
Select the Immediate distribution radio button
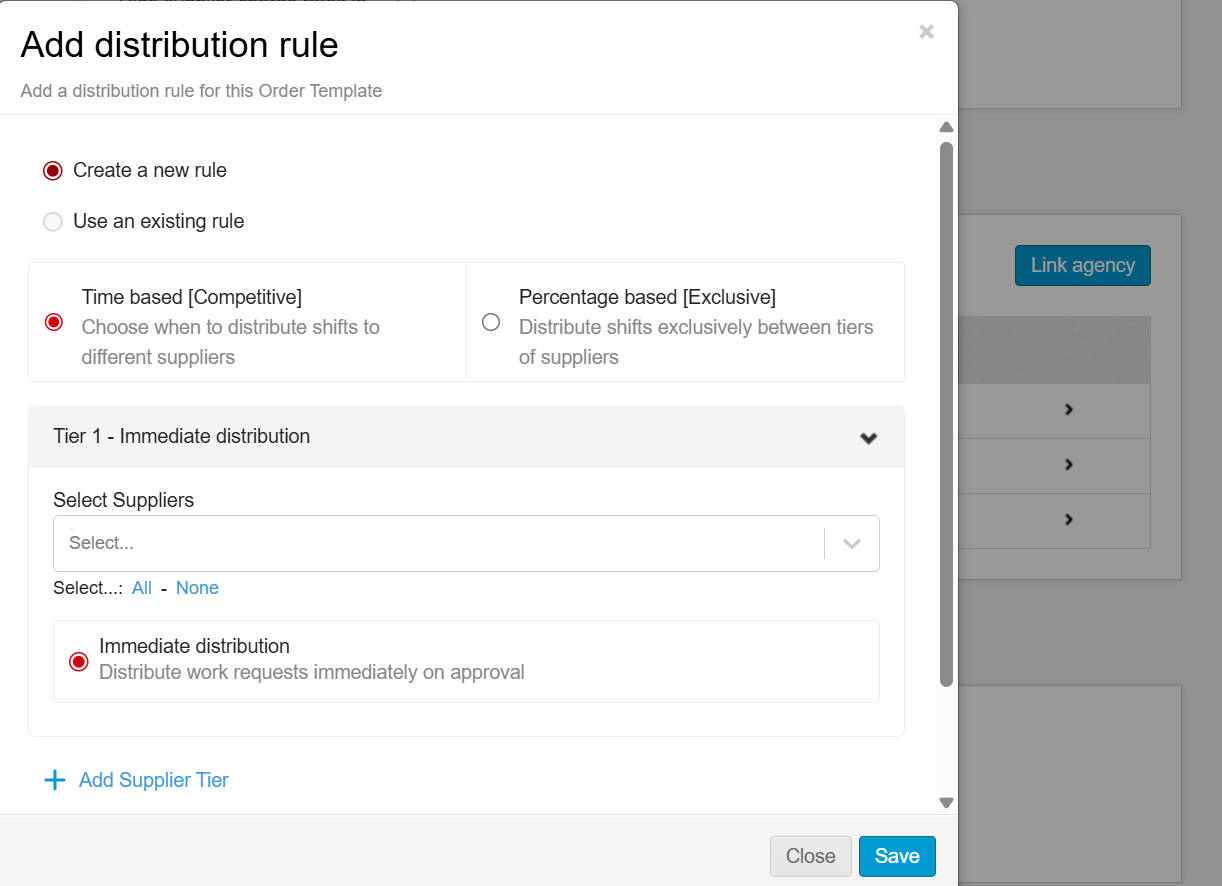tap(78, 661)
